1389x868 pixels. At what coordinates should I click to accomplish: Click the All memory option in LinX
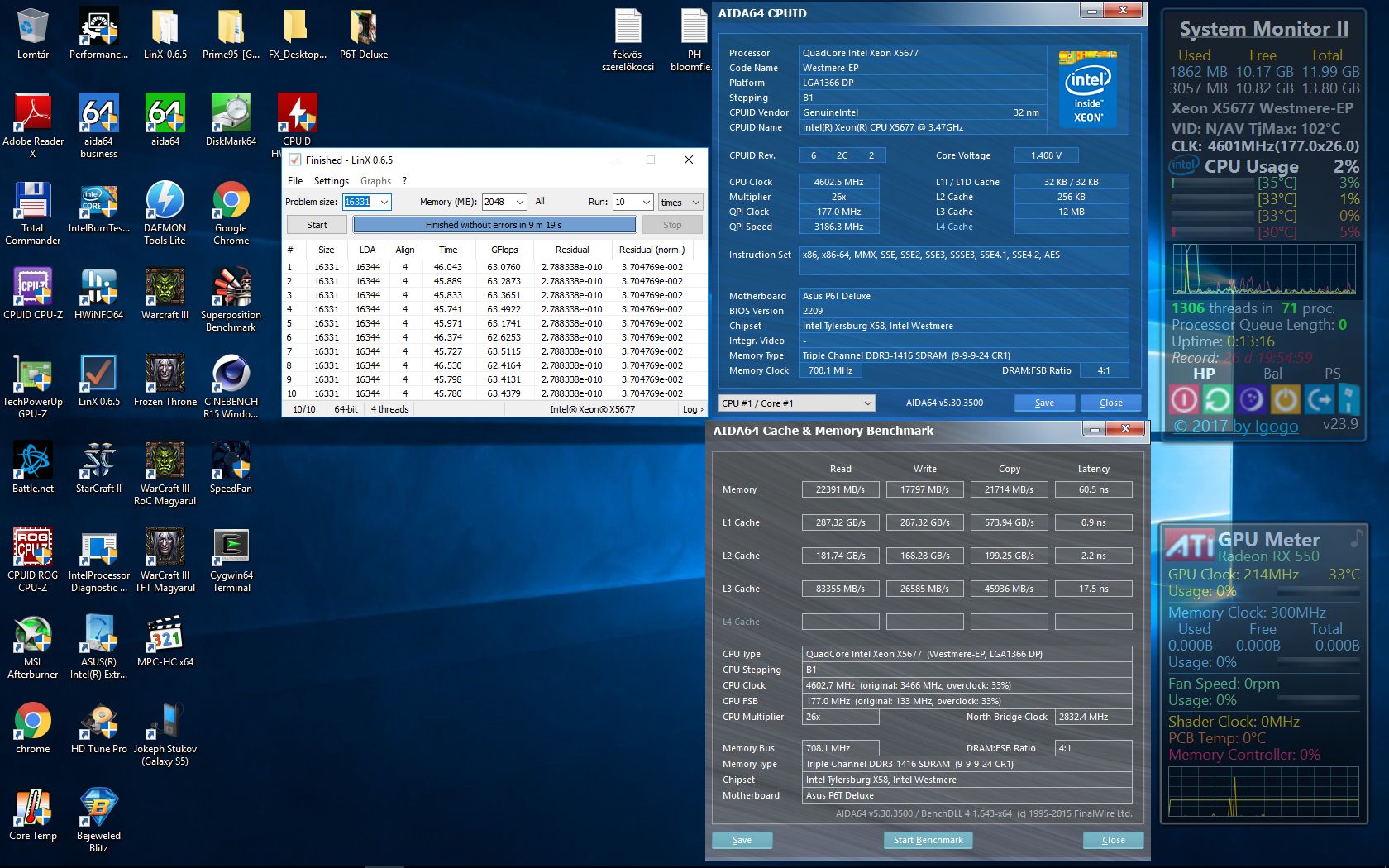(540, 201)
